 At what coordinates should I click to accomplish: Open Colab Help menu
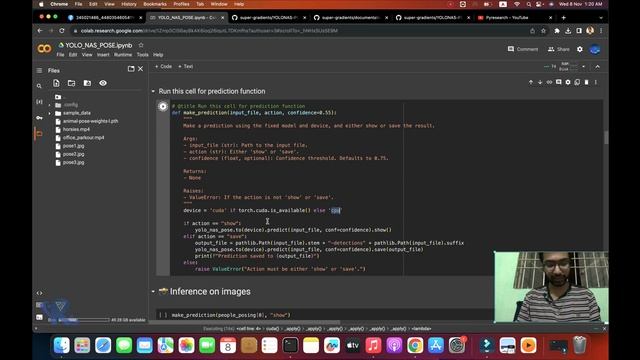(x=158, y=55)
